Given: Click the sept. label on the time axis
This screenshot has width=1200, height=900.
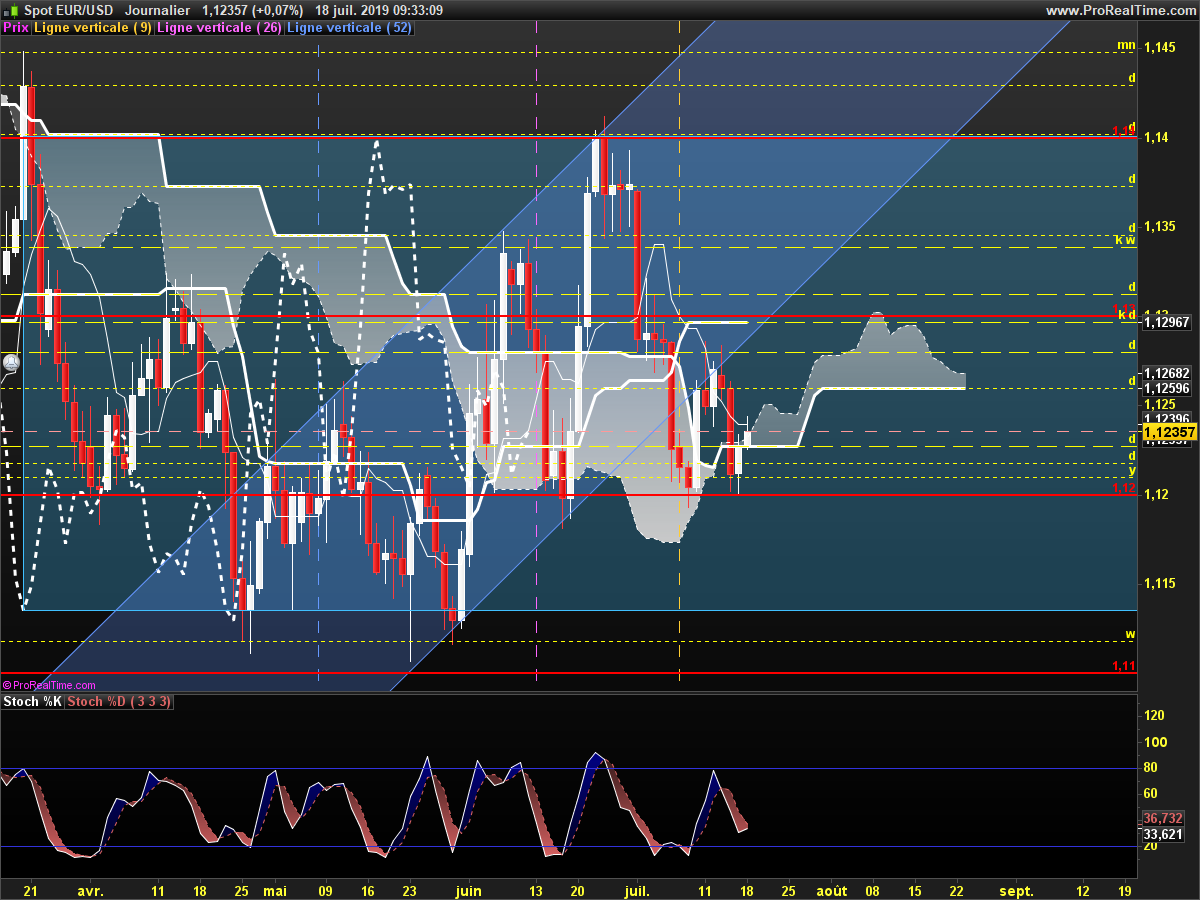Looking at the screenshot, I should pyautogui.click(x=1017, y=889).
